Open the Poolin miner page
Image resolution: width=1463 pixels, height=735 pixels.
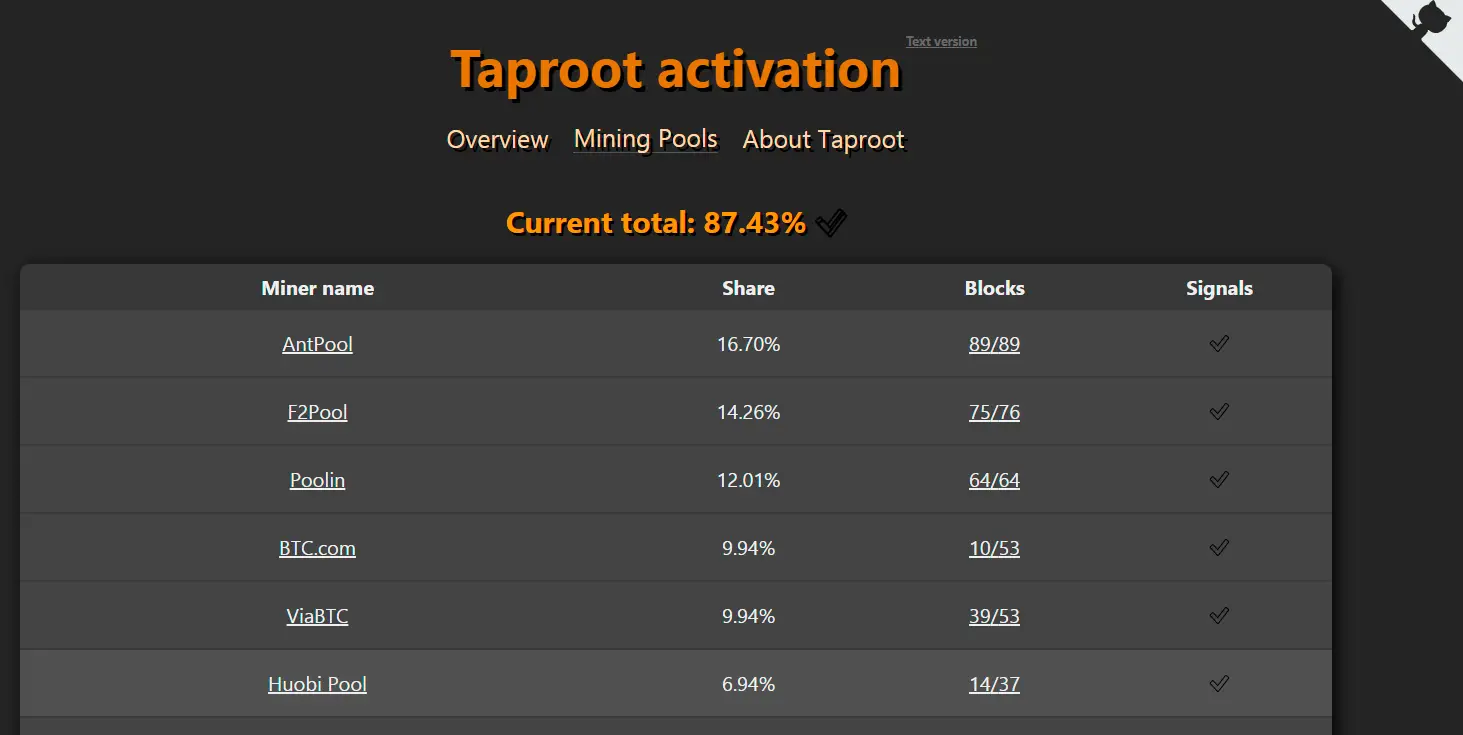[317, 479]
